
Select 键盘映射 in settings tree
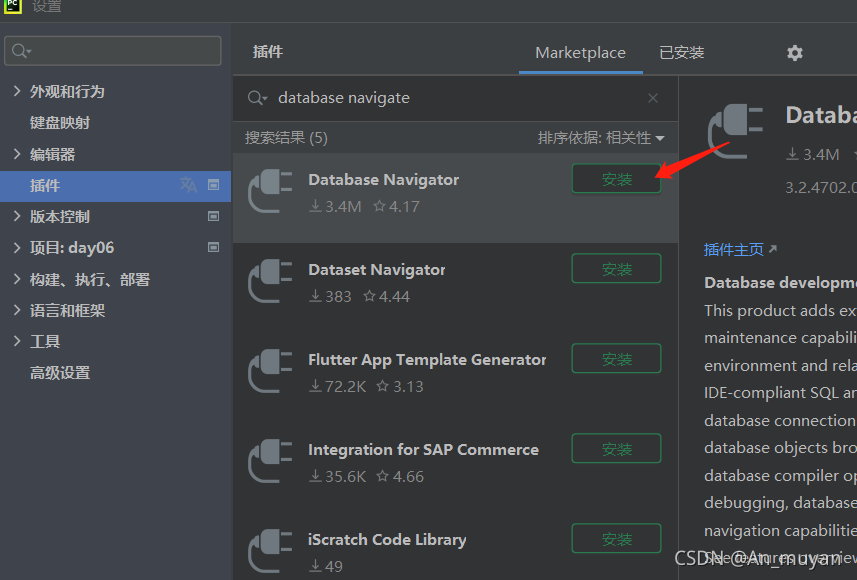click(x=60, y=122)
